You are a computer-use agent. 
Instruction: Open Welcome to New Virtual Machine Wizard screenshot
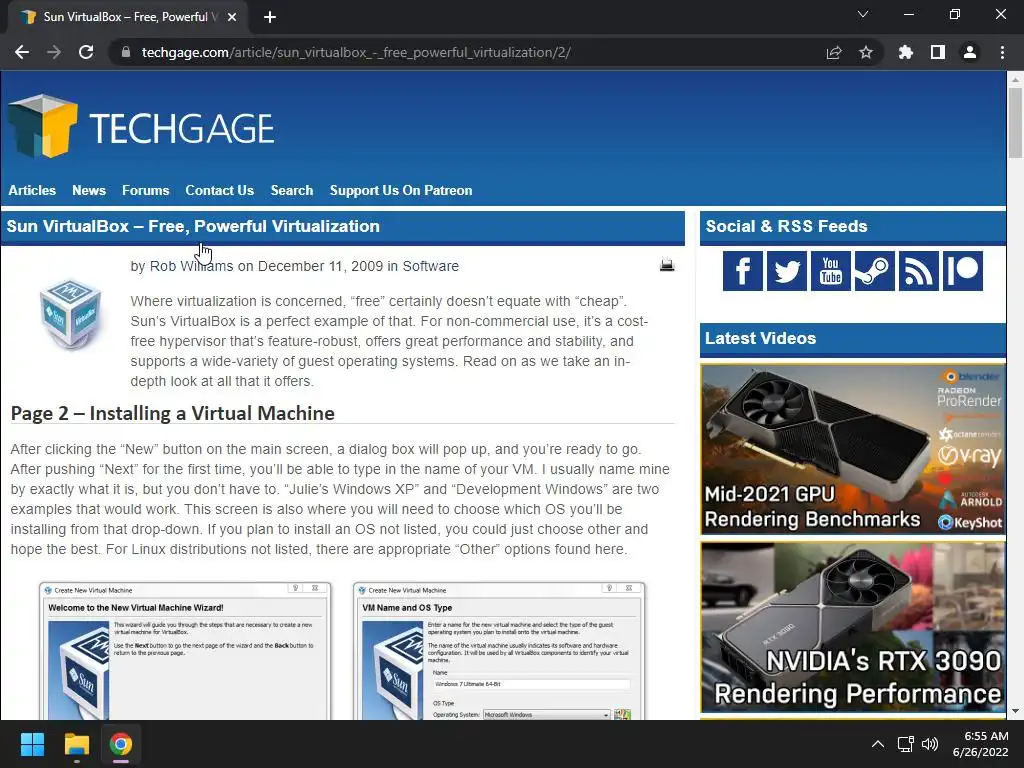(185, 651)
